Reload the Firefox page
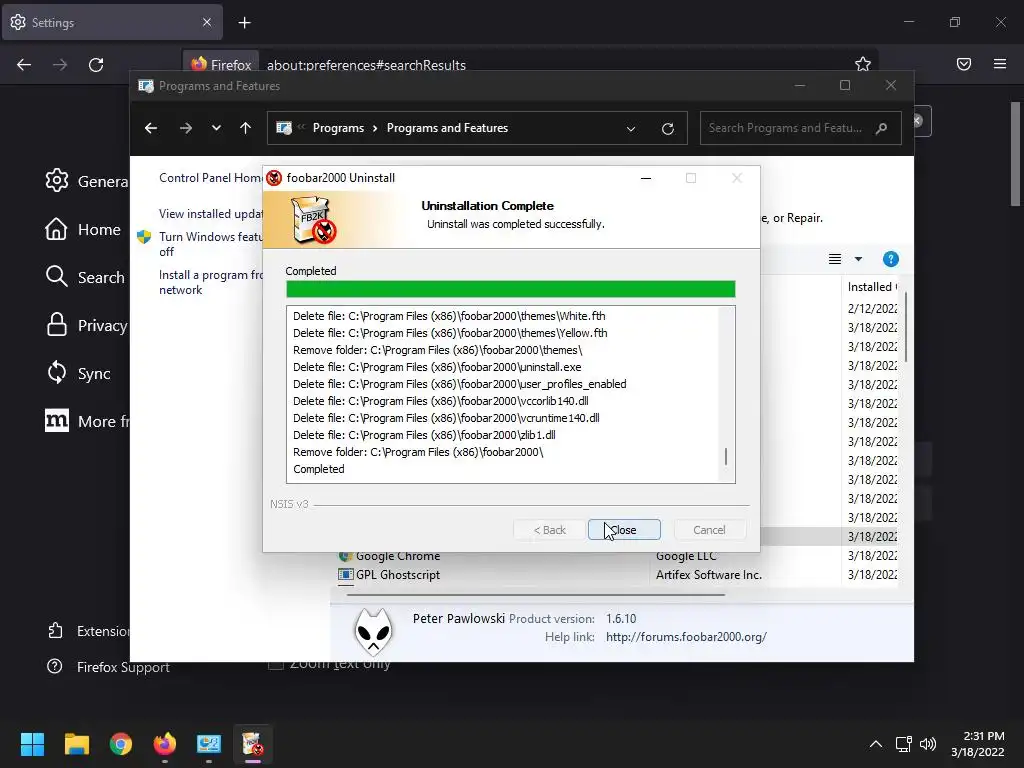Viewport: 1024px width, 768px height. 96,65
